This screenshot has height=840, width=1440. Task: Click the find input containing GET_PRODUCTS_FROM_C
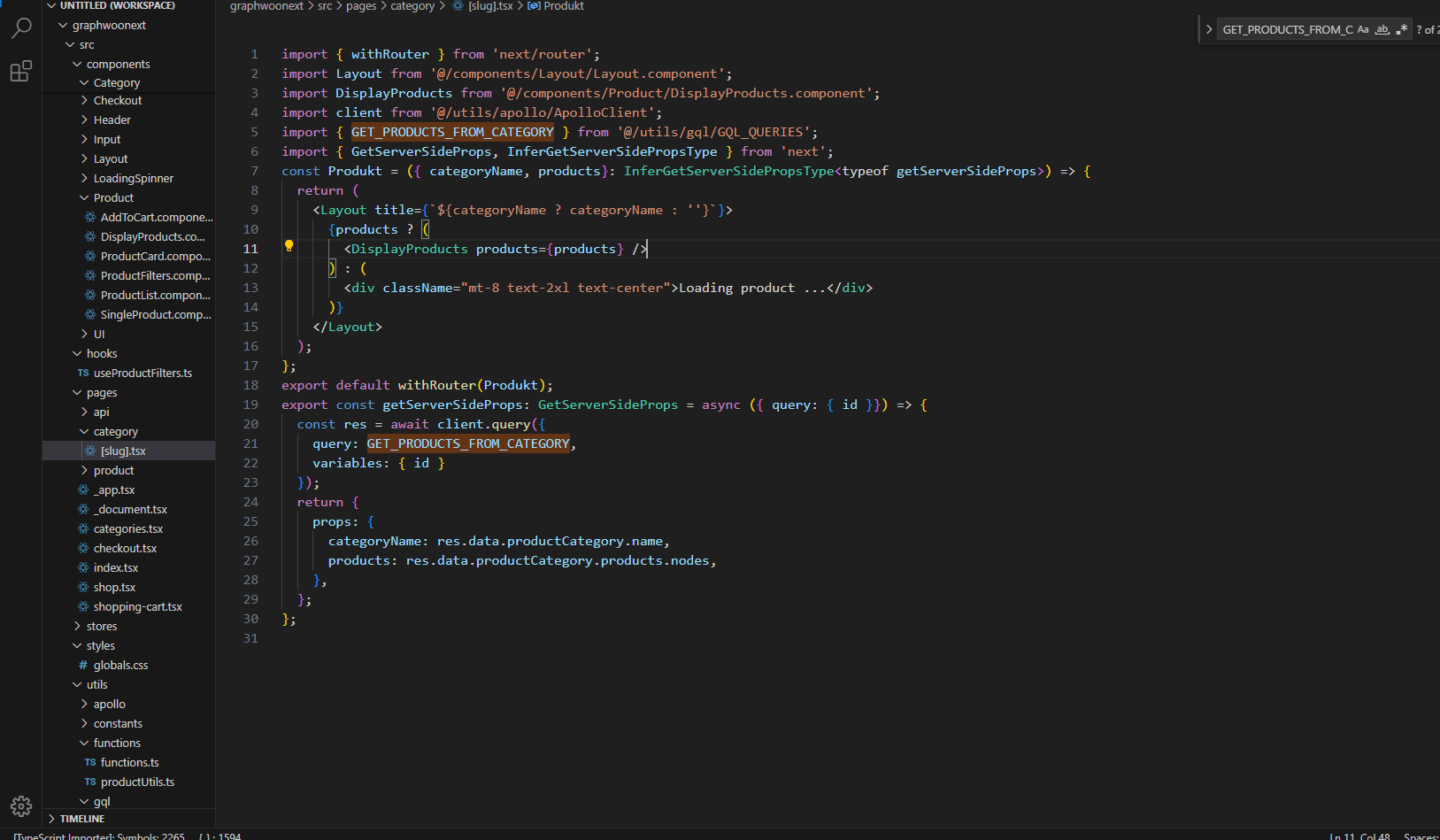tap(1287, 30)
